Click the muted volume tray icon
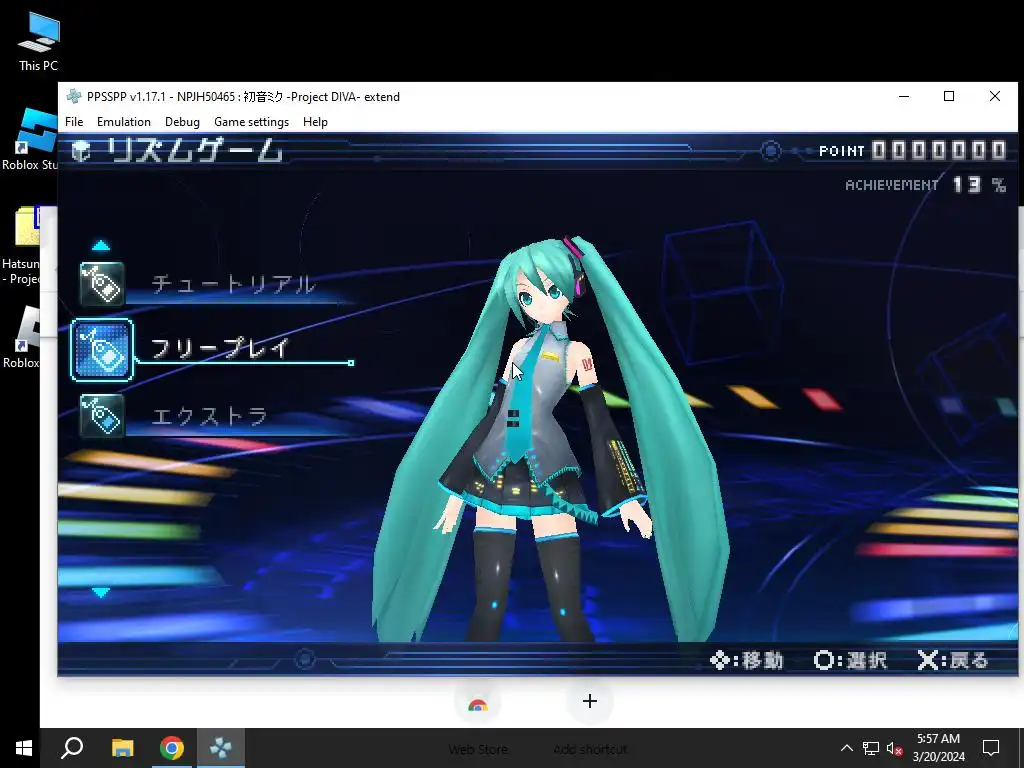The image size is (1024, 768). 895,748
